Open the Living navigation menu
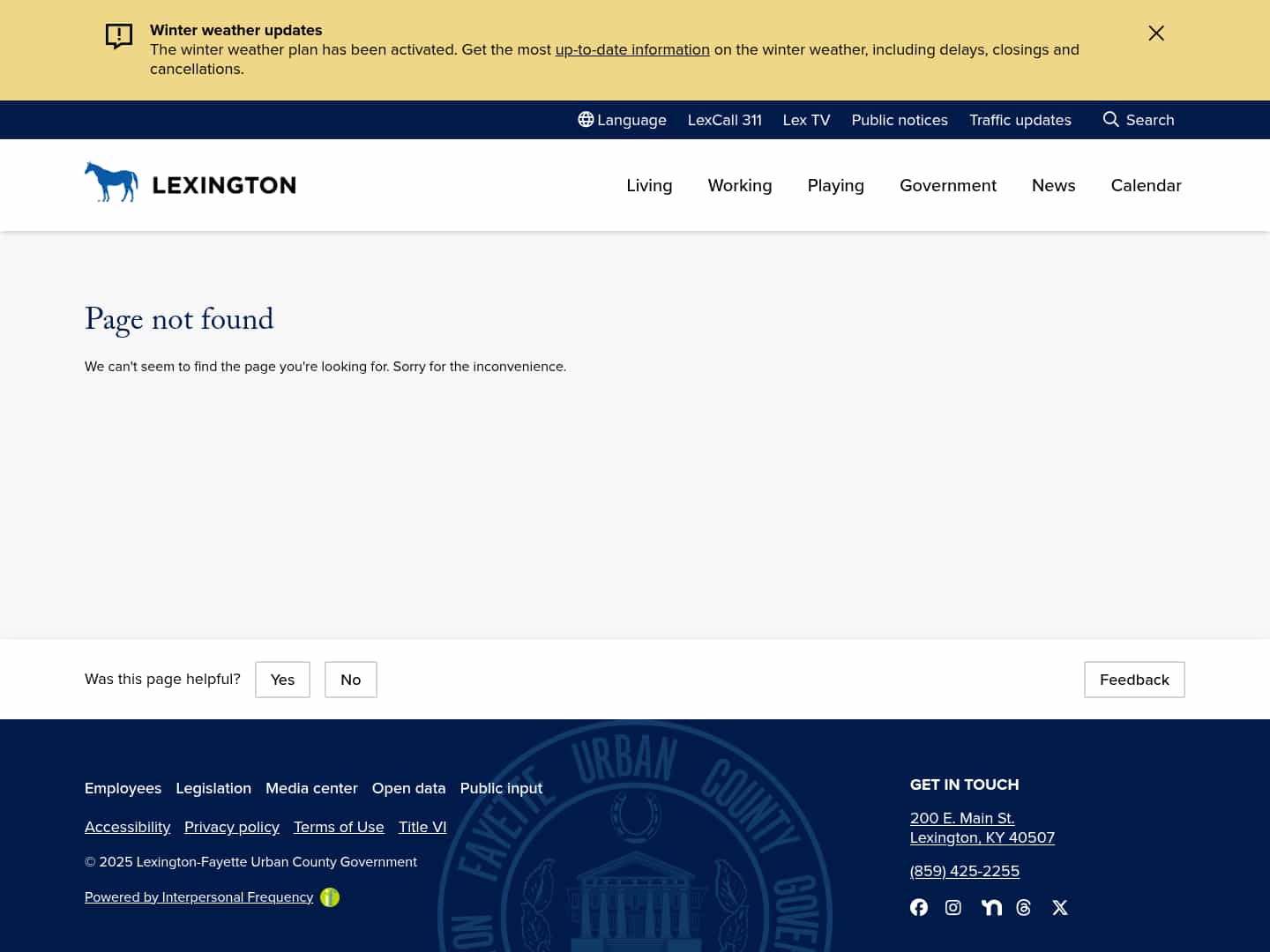The image size is (1270, 952). click(x=649, y=185)
